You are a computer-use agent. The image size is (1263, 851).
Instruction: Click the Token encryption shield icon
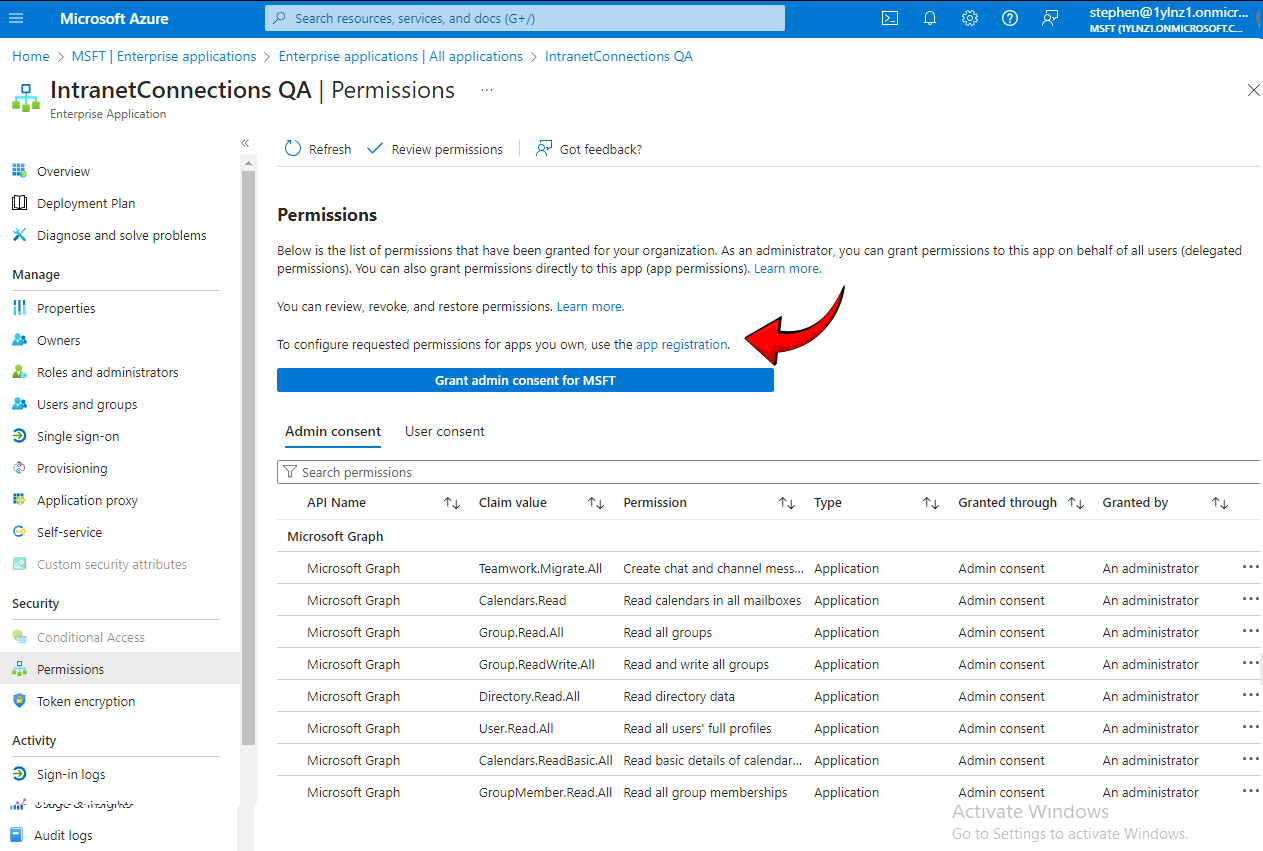[19, 701]
